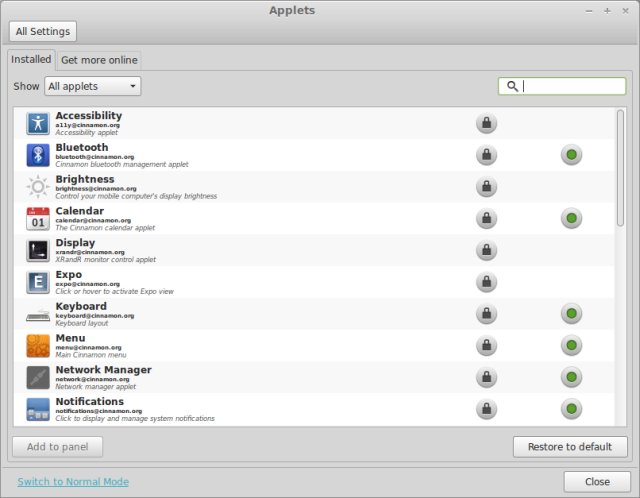The width and height of the screenshot is (640, 498).
Task: Click 'Click or hover to activate Expo view'
Action: (x=114, y=291)
